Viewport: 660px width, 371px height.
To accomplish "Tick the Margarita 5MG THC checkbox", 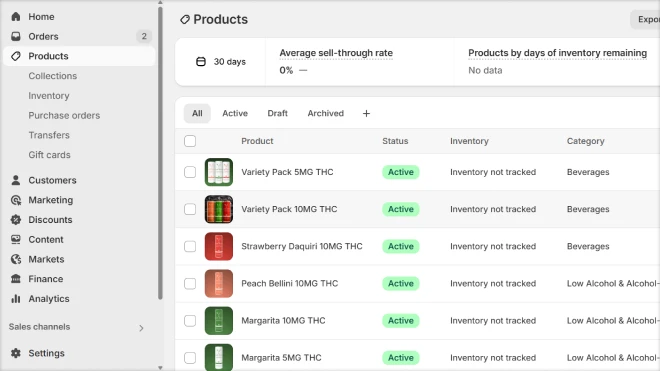I will pos(190,358).
